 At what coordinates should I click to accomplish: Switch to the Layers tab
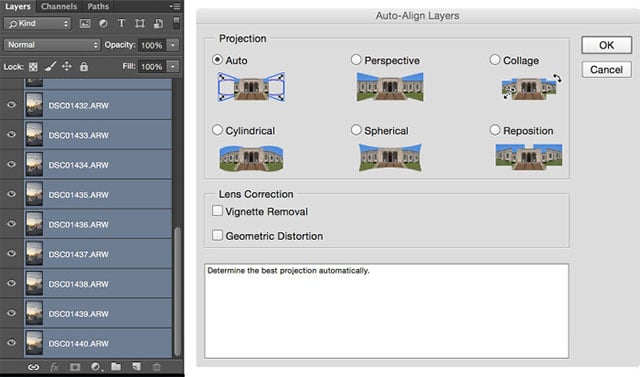coord(18,7)
